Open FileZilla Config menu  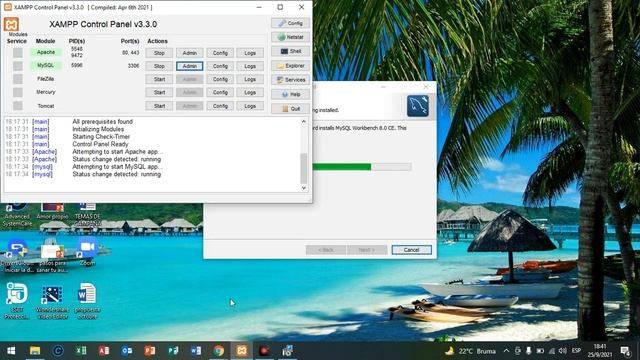220,80
